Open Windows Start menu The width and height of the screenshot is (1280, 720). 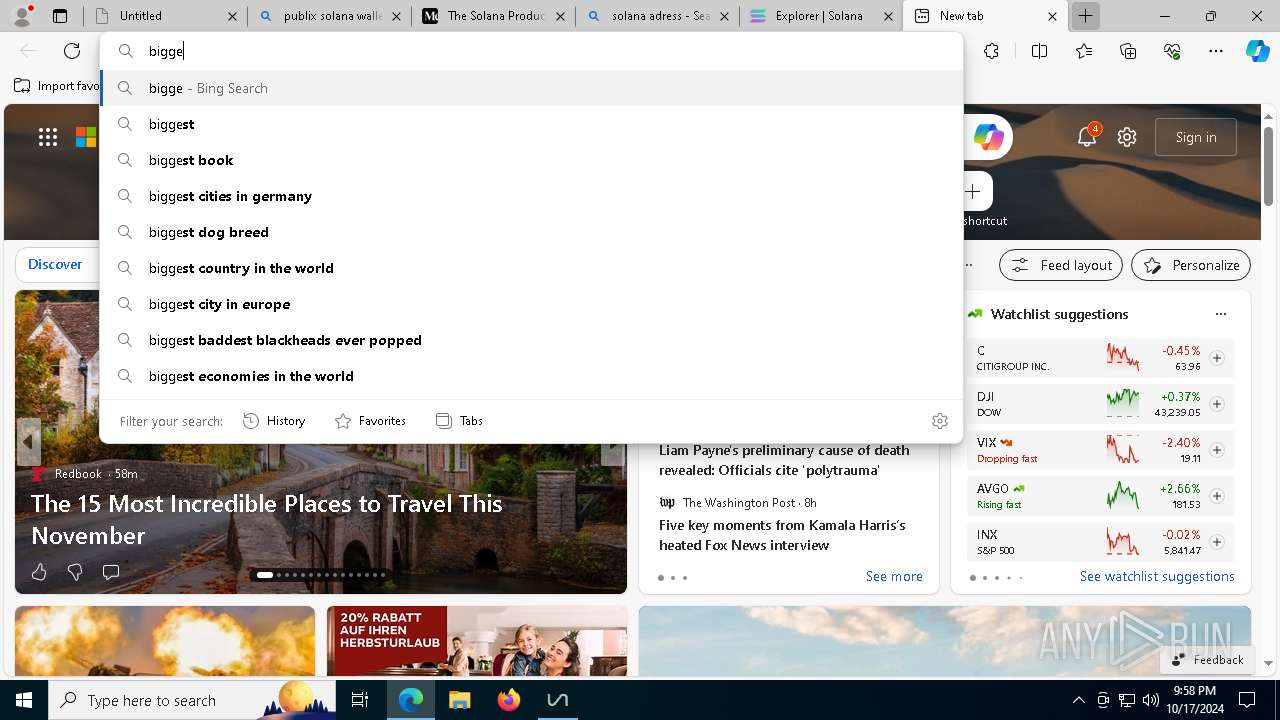24,700
